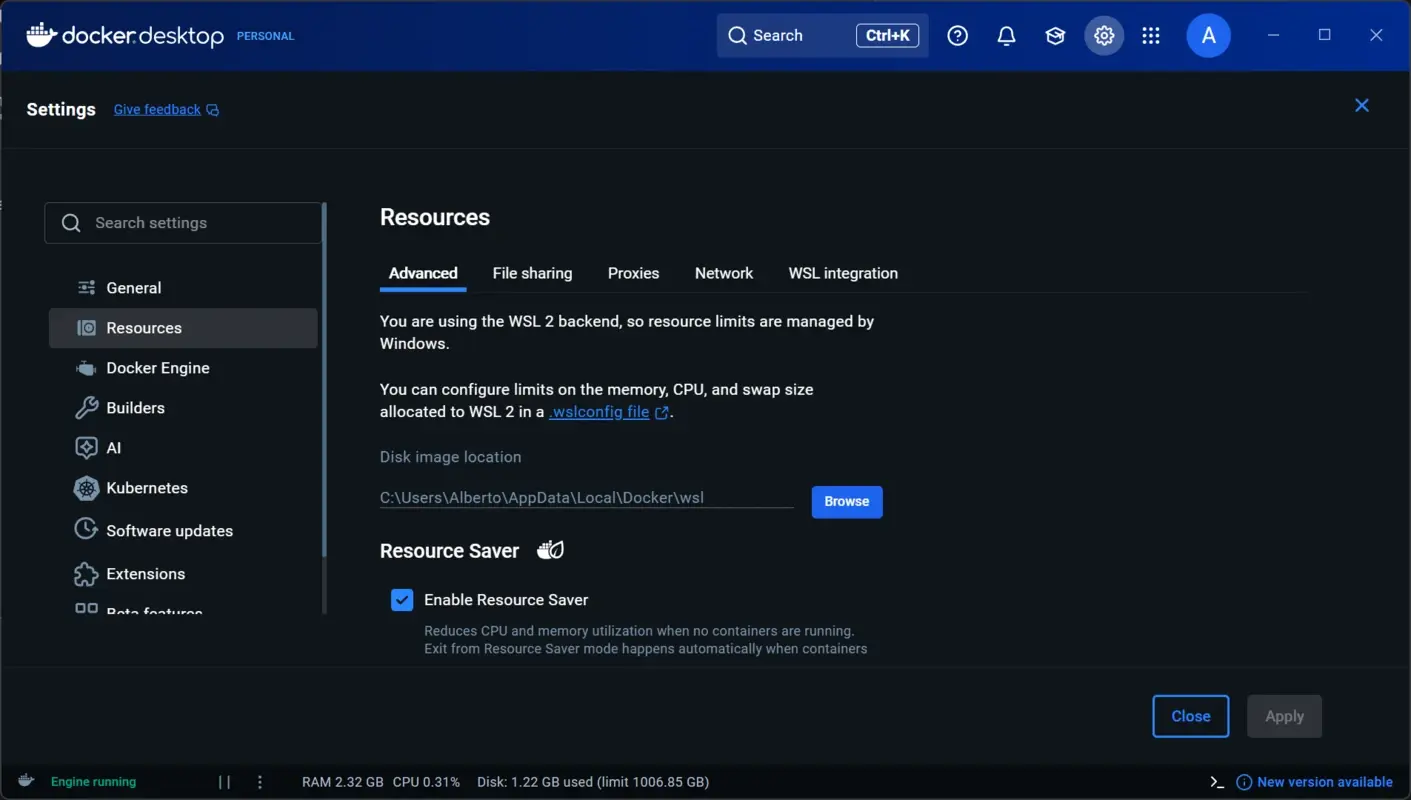Viewport: 1411px width, 800px height.
Task: Pause the Docker engine from the status bar
Action: pos(222,781)
